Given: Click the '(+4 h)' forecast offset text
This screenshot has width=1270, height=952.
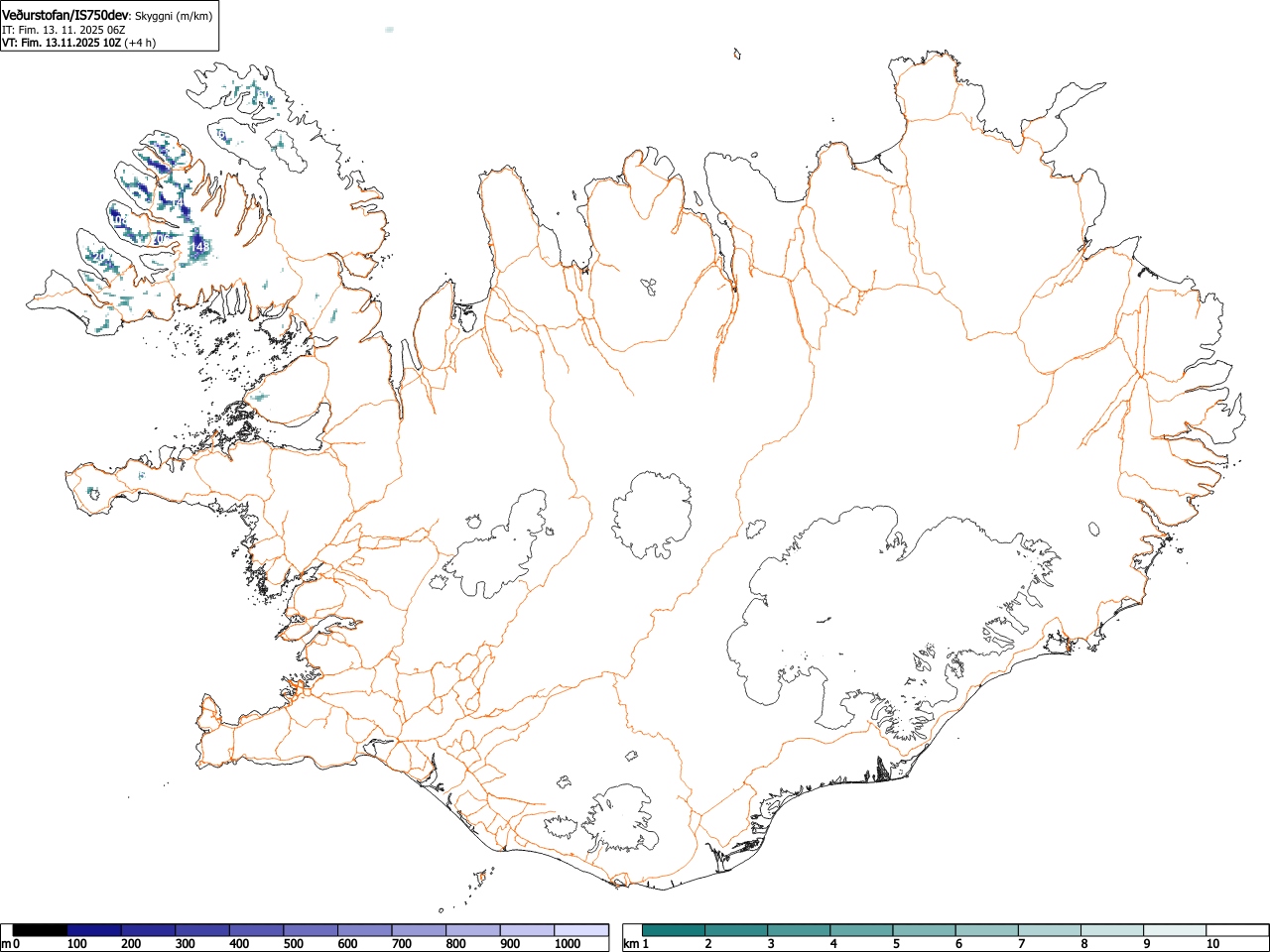Looking at the screenshot, I should [x=140, y=43].
